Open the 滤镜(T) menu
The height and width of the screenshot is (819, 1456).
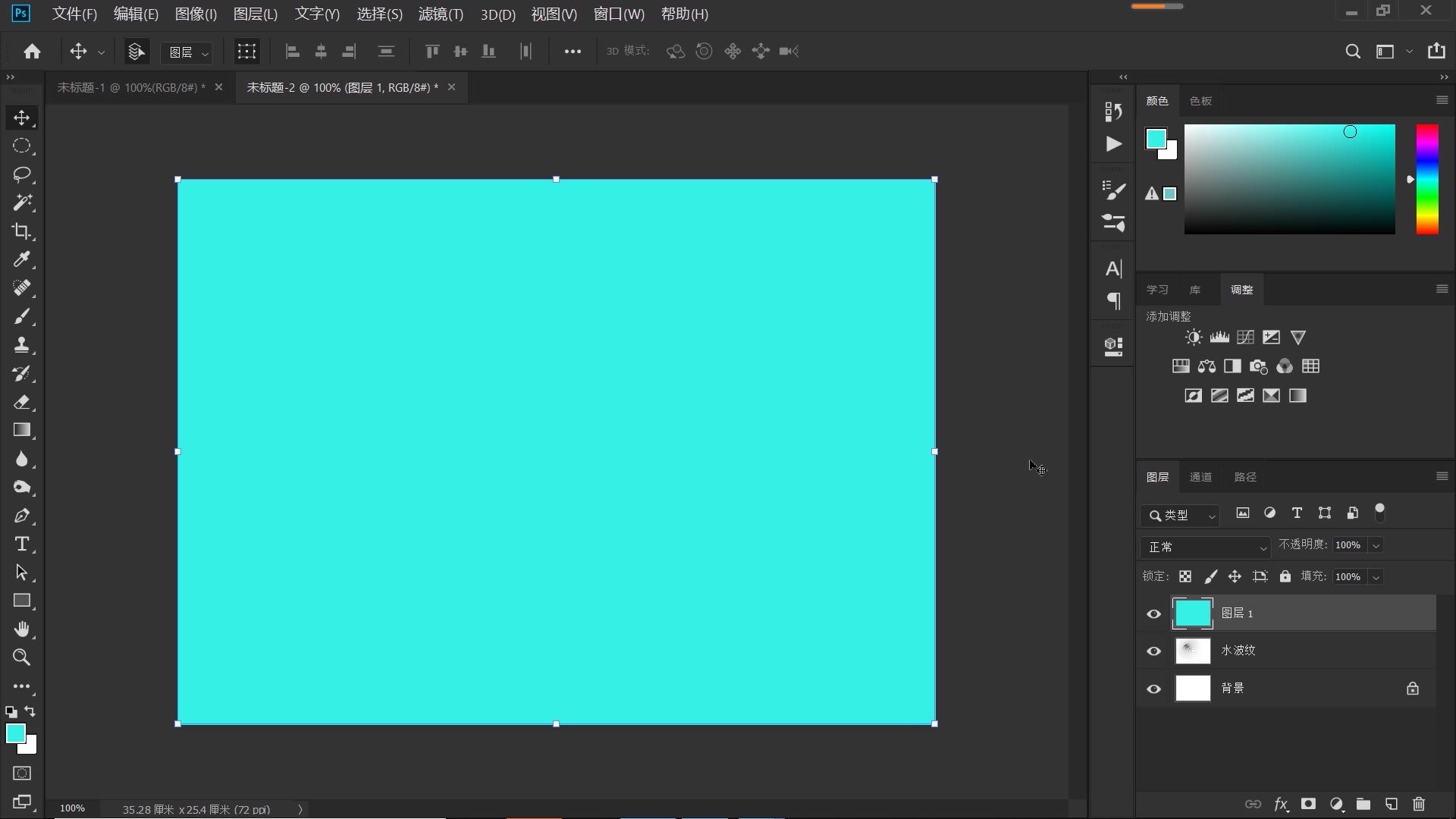(440, 14)
